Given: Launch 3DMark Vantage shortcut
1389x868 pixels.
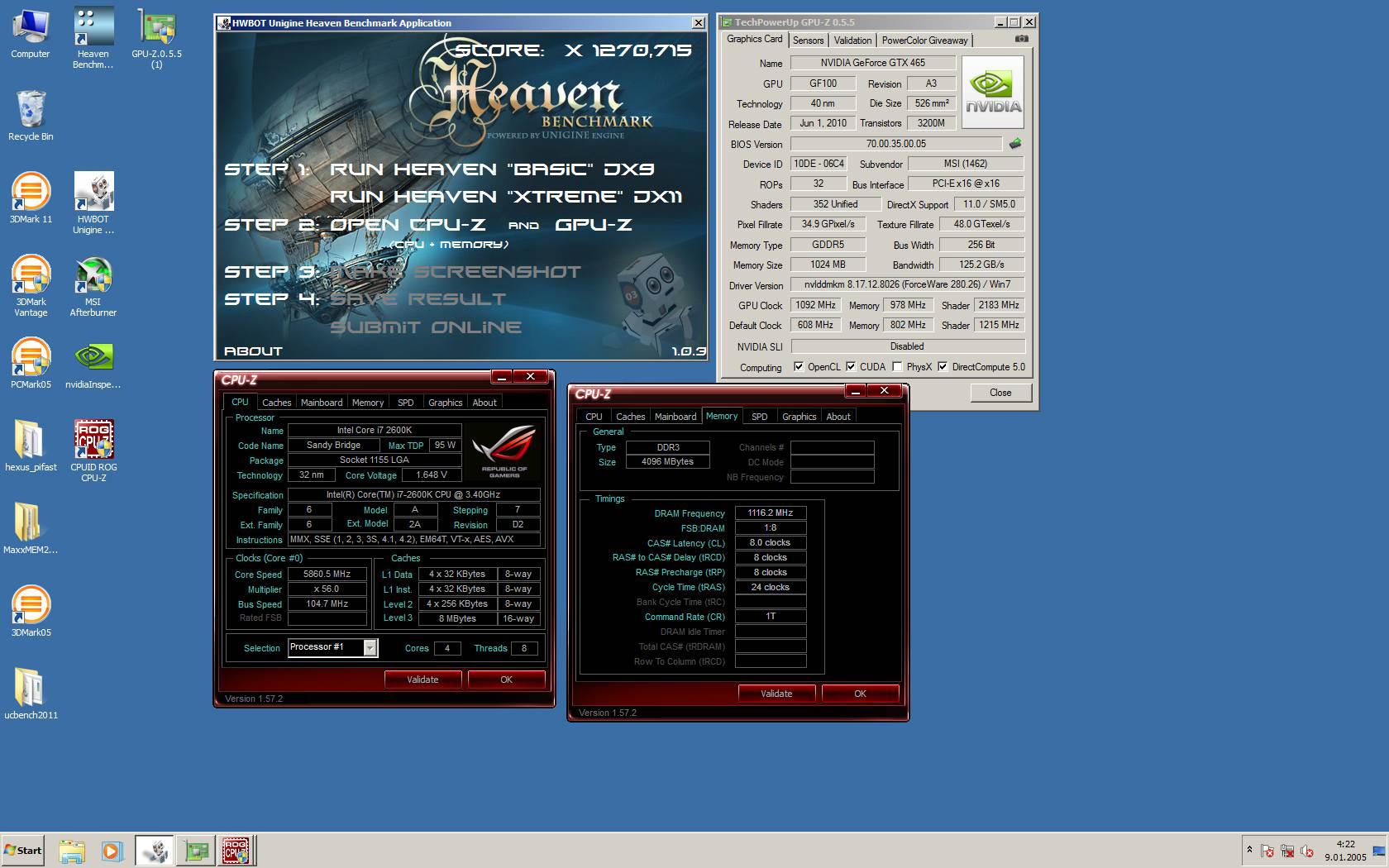Looking at the screenshot, I should (31, 286).
